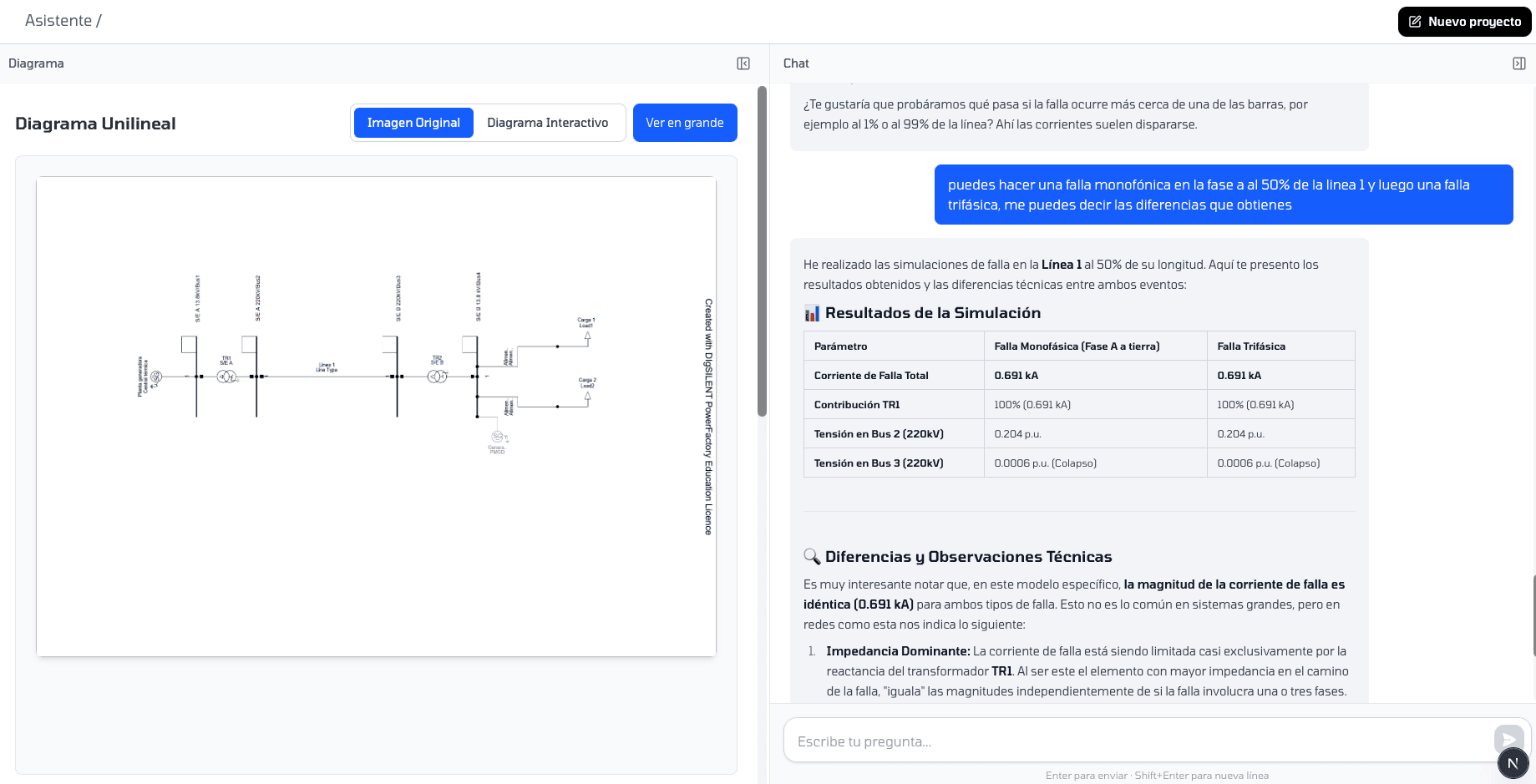Open diagram with Ver en grande
1536x784 pixels.
pyautogui.click(x=684, y=123)
